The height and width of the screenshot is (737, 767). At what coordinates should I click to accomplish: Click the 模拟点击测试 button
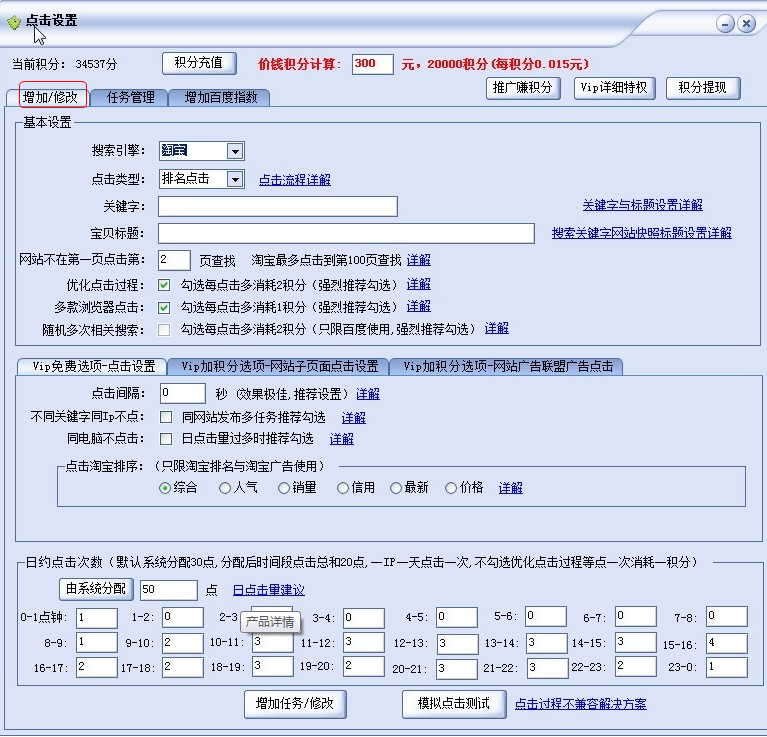[453, 704]
